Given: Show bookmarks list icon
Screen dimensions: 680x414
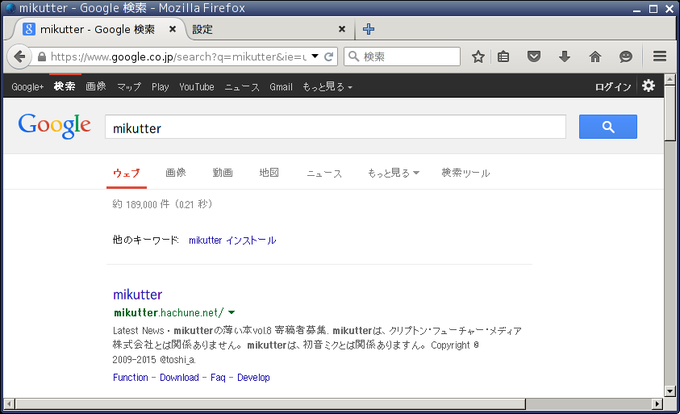Looking at the screenshot, I should coord(503,57).
